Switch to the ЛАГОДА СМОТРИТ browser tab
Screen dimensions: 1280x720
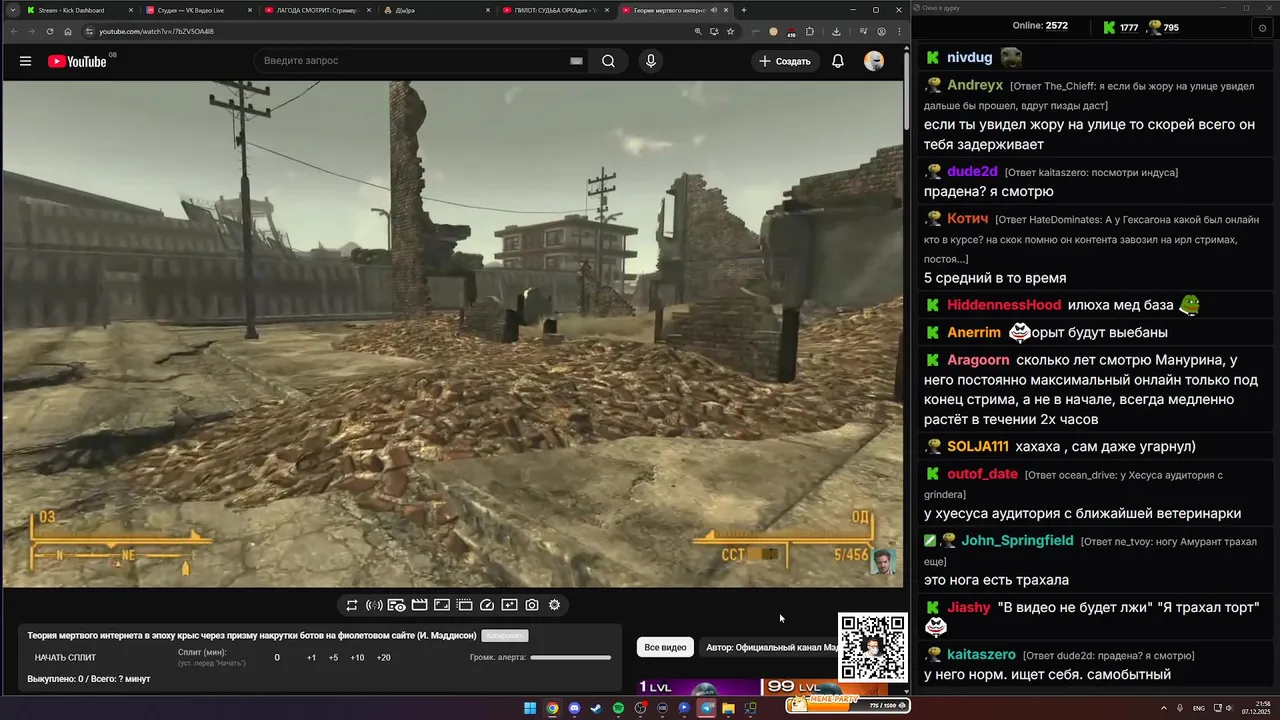pos(317,10)
